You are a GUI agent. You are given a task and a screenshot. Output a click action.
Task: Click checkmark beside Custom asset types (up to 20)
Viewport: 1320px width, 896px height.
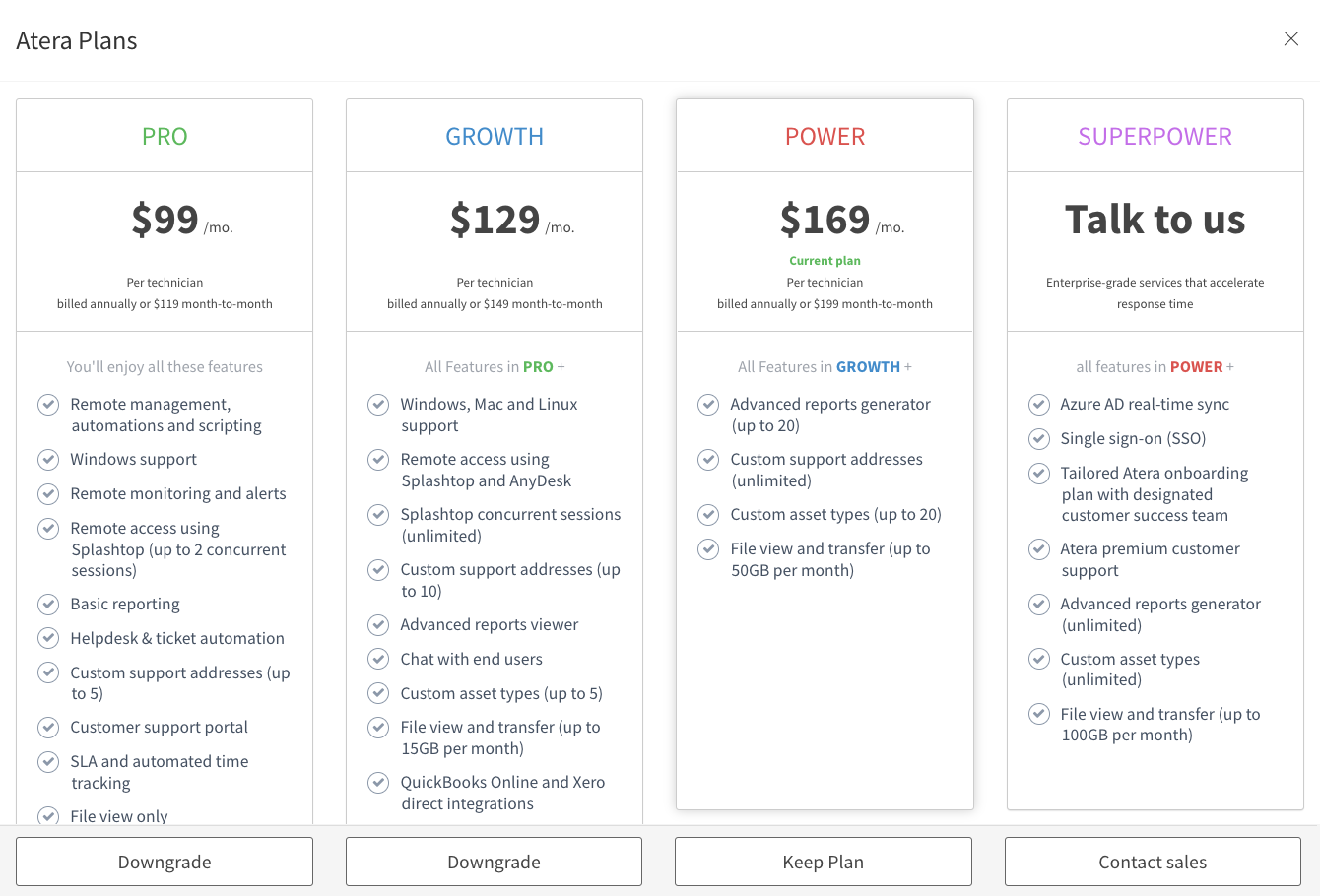point(708,515)
